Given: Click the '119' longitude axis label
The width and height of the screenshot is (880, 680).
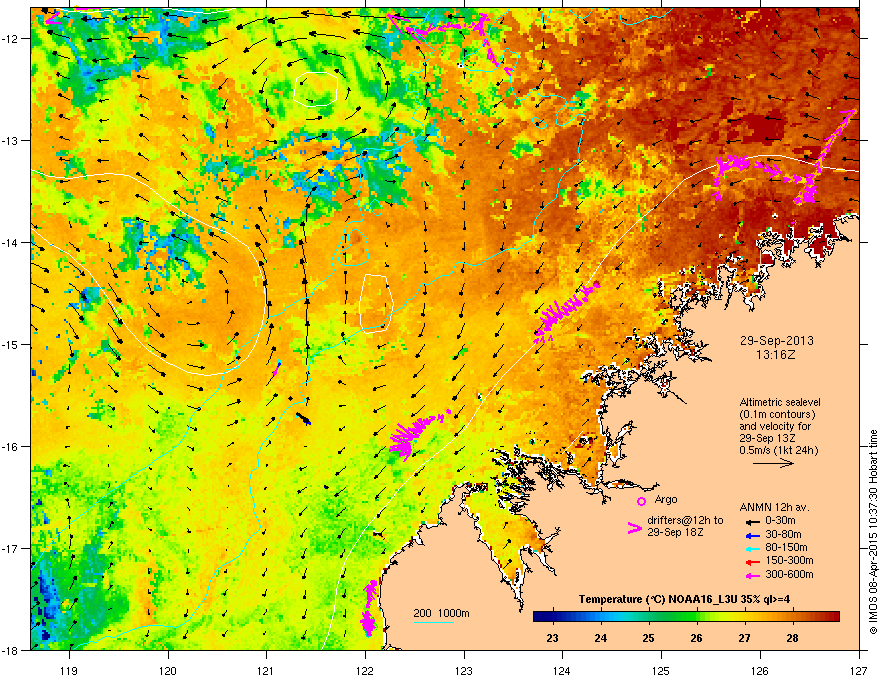Looking at the screenshot, I should [x=69, y=670].
